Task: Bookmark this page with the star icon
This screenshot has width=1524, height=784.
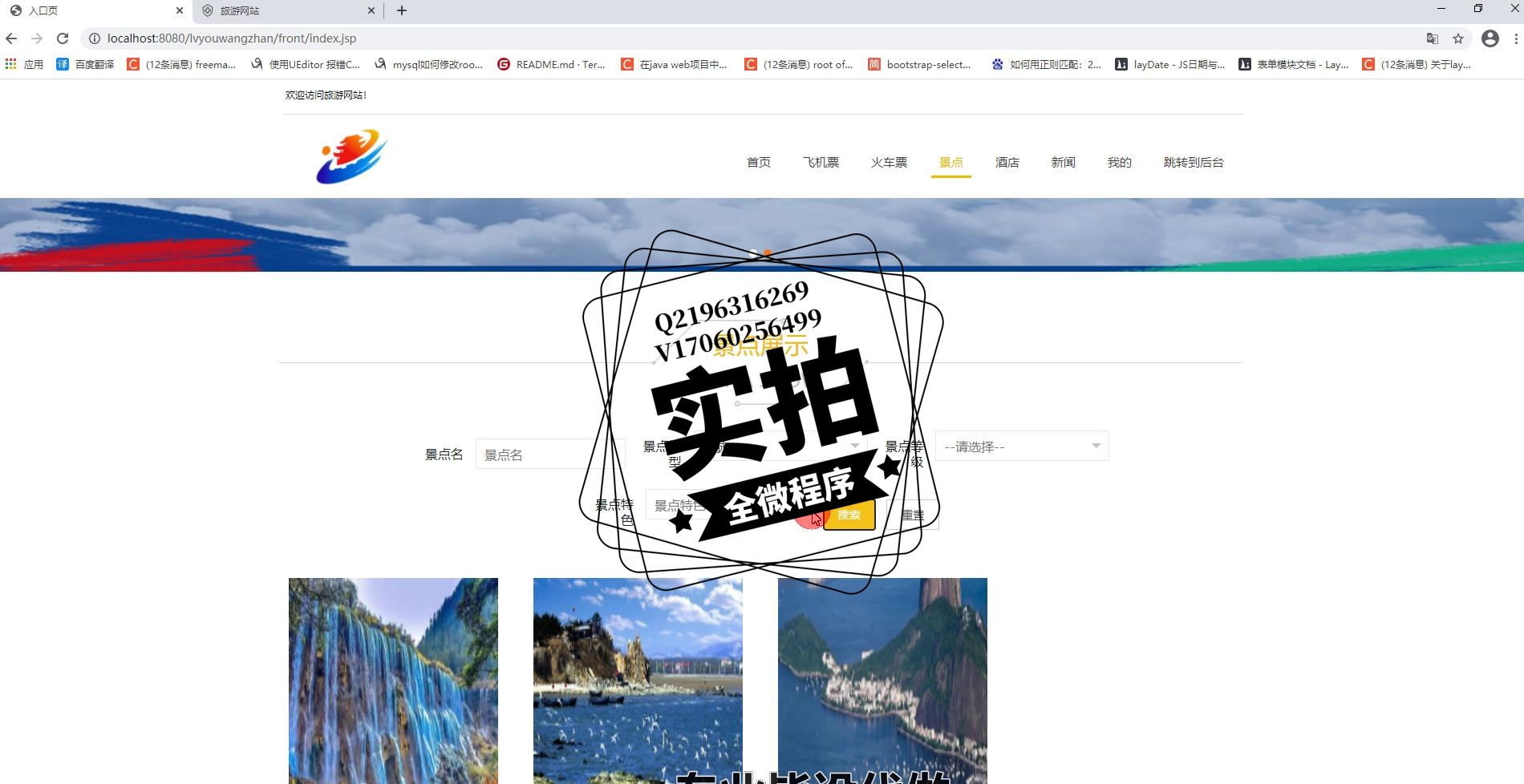Action: coord(1458,38)
